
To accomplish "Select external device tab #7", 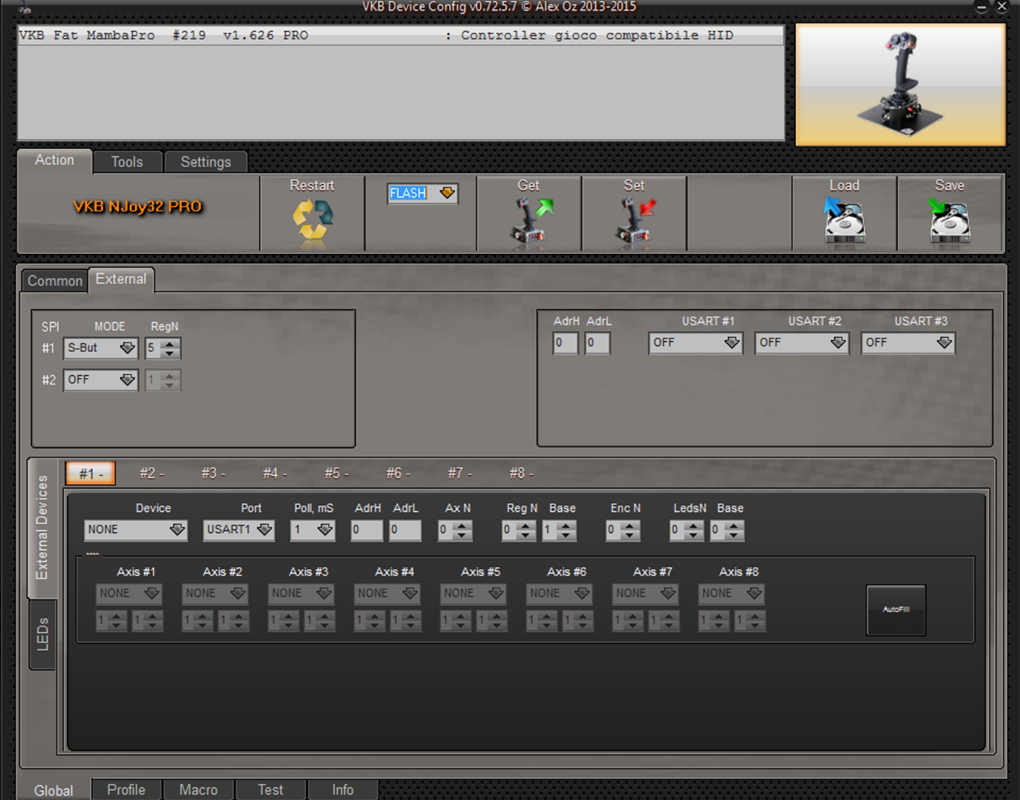I will pos(460,473).
